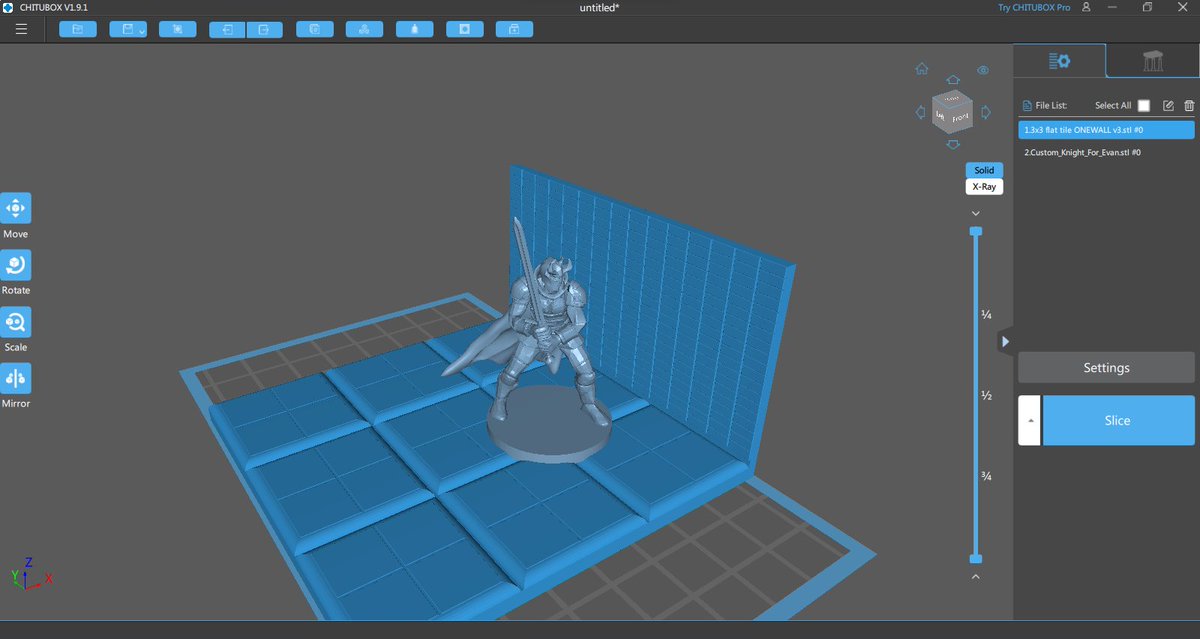This screenshot has width=1200, height=639.
Task: Click the Hollow model toolbar icon
Action: point(414,29)
